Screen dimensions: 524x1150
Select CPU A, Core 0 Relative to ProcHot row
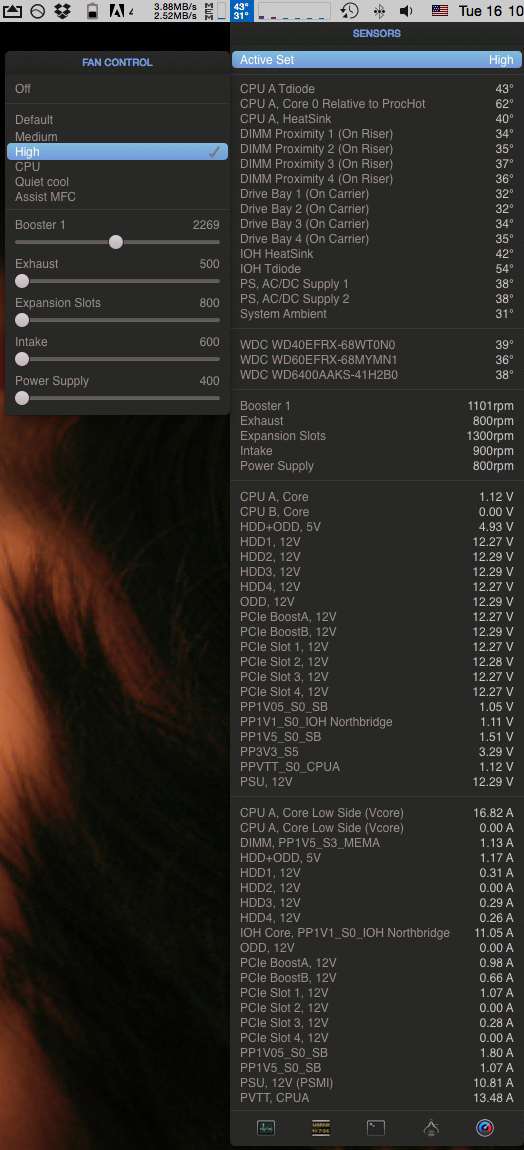tap(376, 104)
